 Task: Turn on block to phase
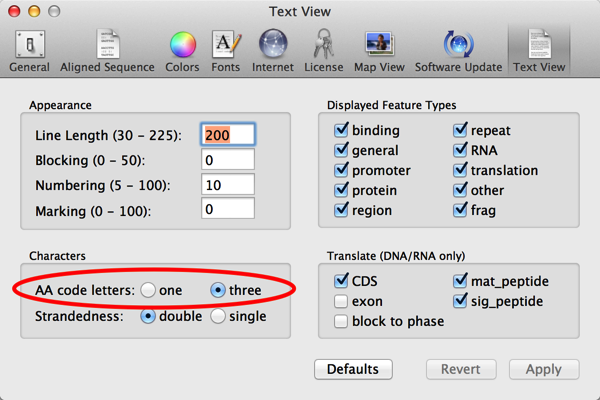pyautogui.click(x=343, y=321)
